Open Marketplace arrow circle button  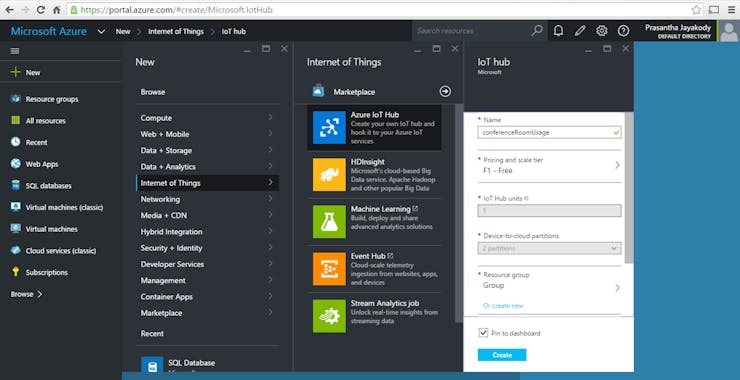[x=445, y=92]
